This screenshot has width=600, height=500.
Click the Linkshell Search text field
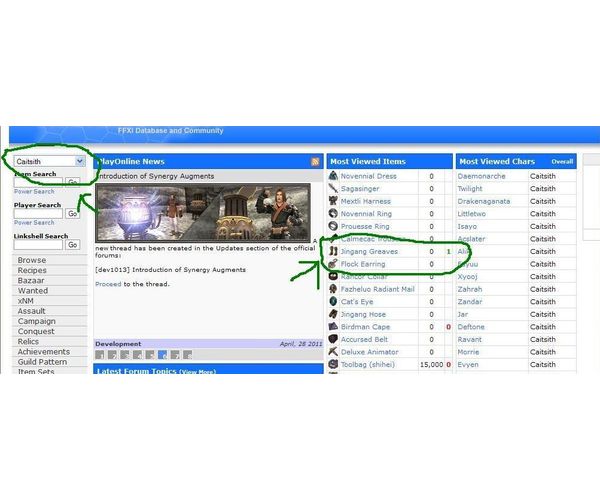(38, 245)
